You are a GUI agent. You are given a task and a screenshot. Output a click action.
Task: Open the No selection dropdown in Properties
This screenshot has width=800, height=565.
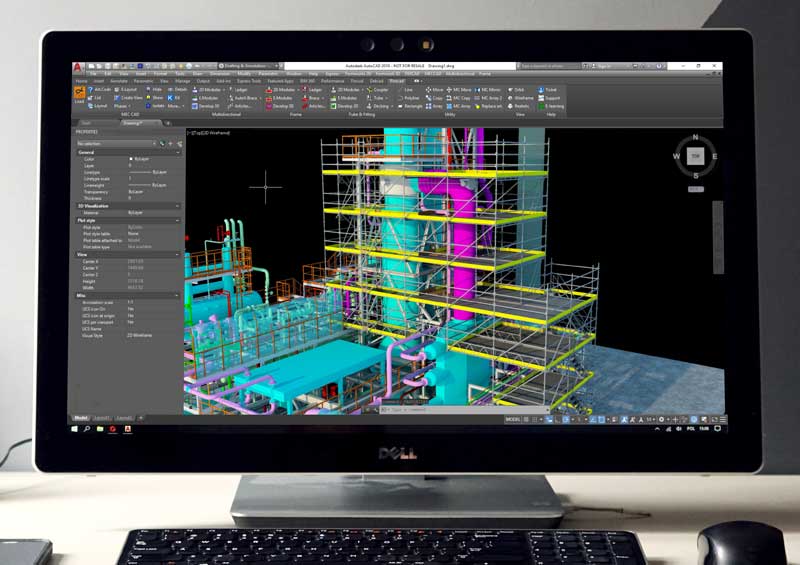[x=116, y=144]
